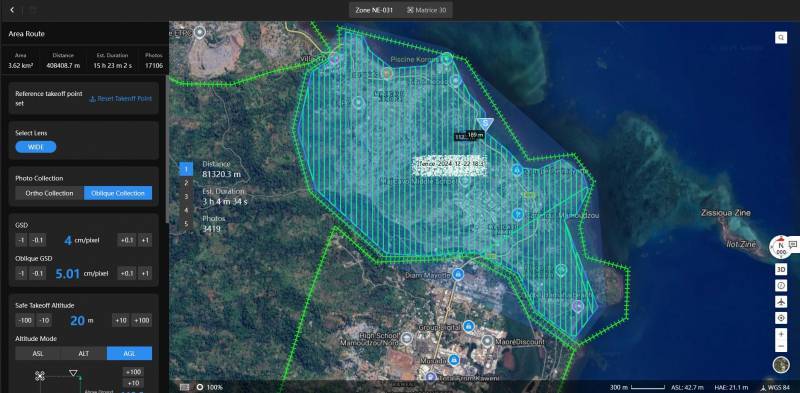The width and height of the screenshot is (800, 393).
Task: Select Ortho Collection mode
Action: pyautogui.click(x=49, y=193)
